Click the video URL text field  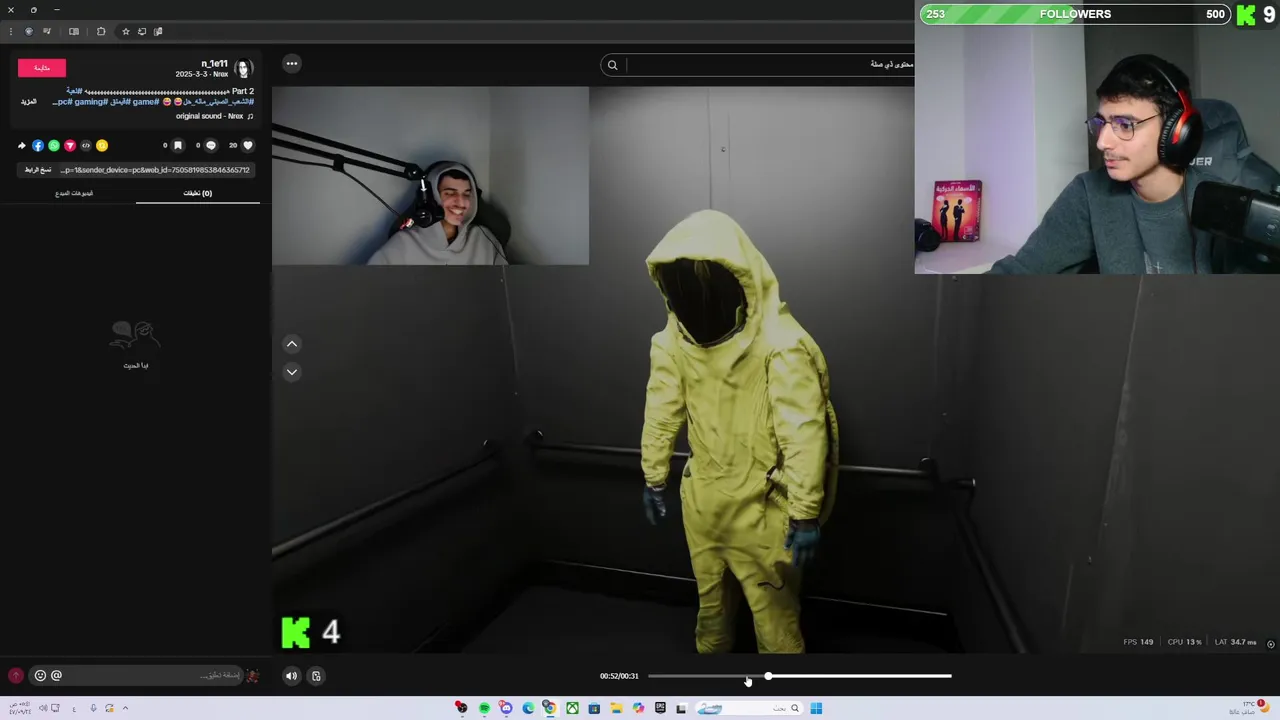156,170
